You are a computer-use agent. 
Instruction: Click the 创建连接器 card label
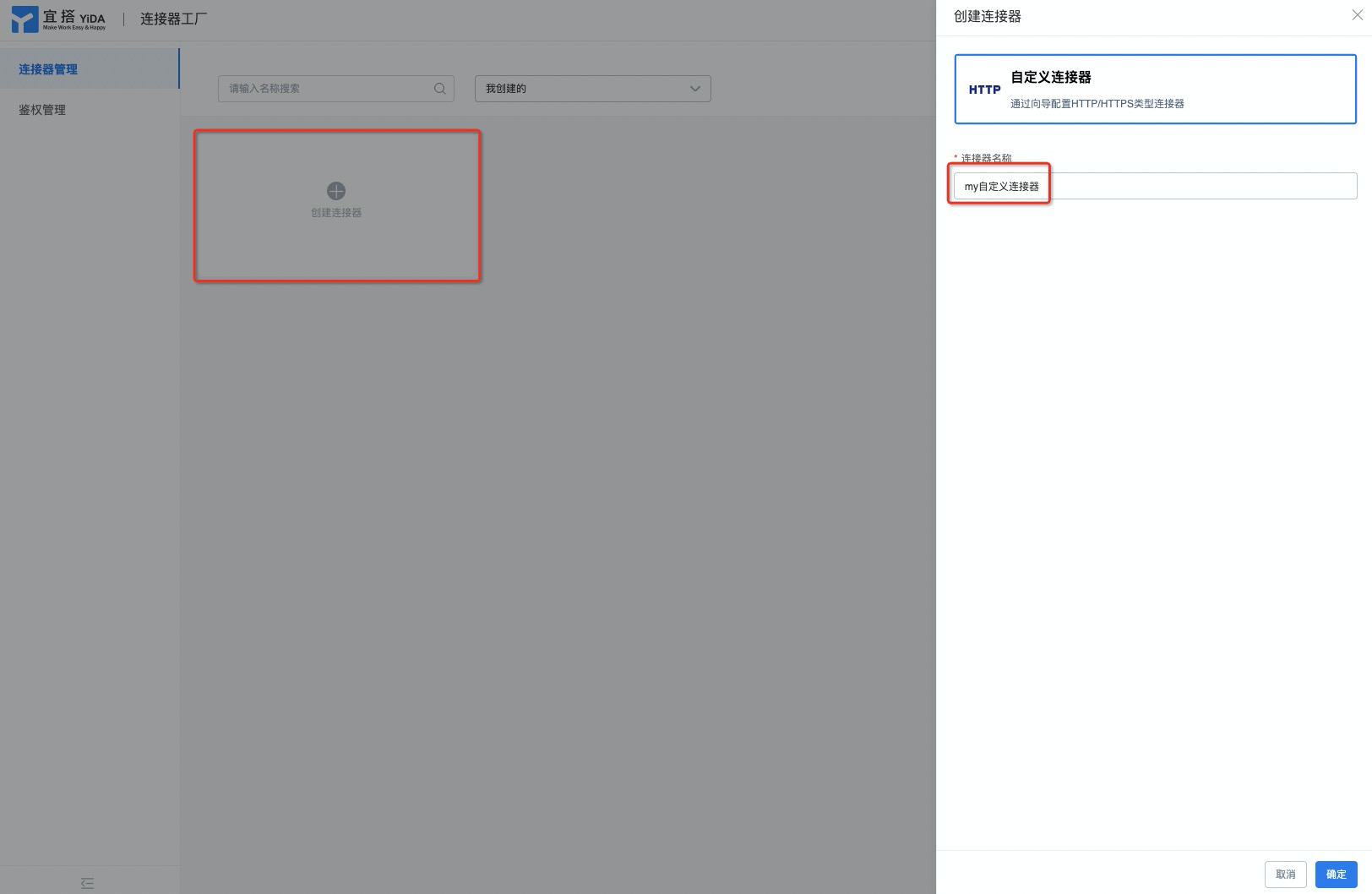[x=336, y=213]
